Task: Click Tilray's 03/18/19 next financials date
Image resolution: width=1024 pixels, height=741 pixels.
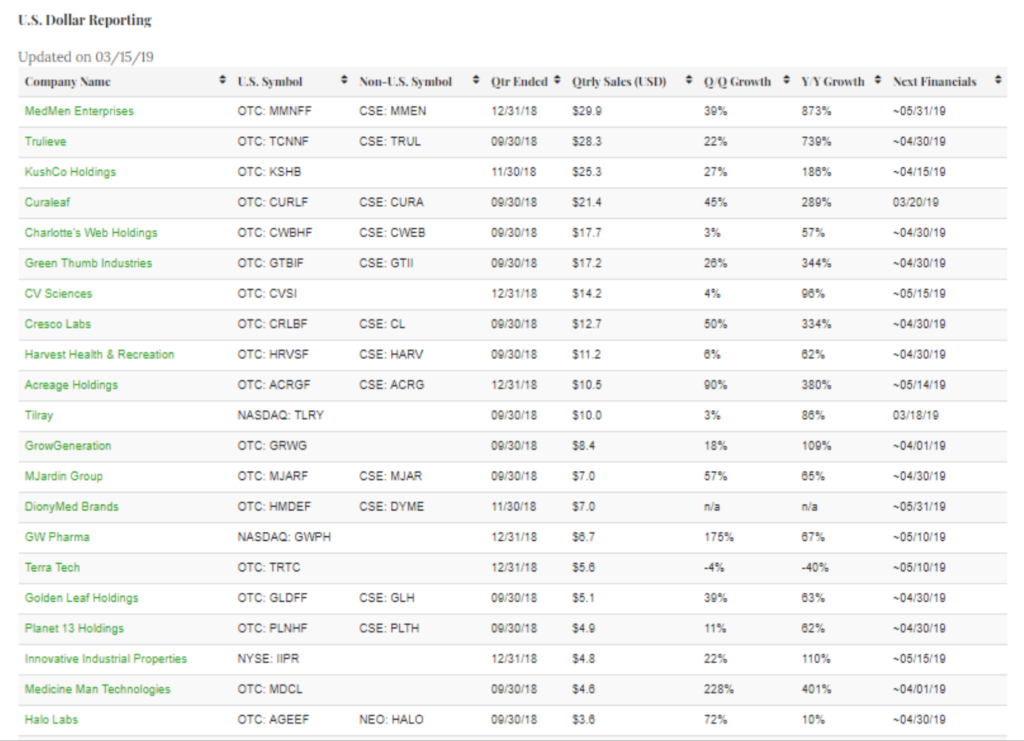Action: tap(916, 415)
